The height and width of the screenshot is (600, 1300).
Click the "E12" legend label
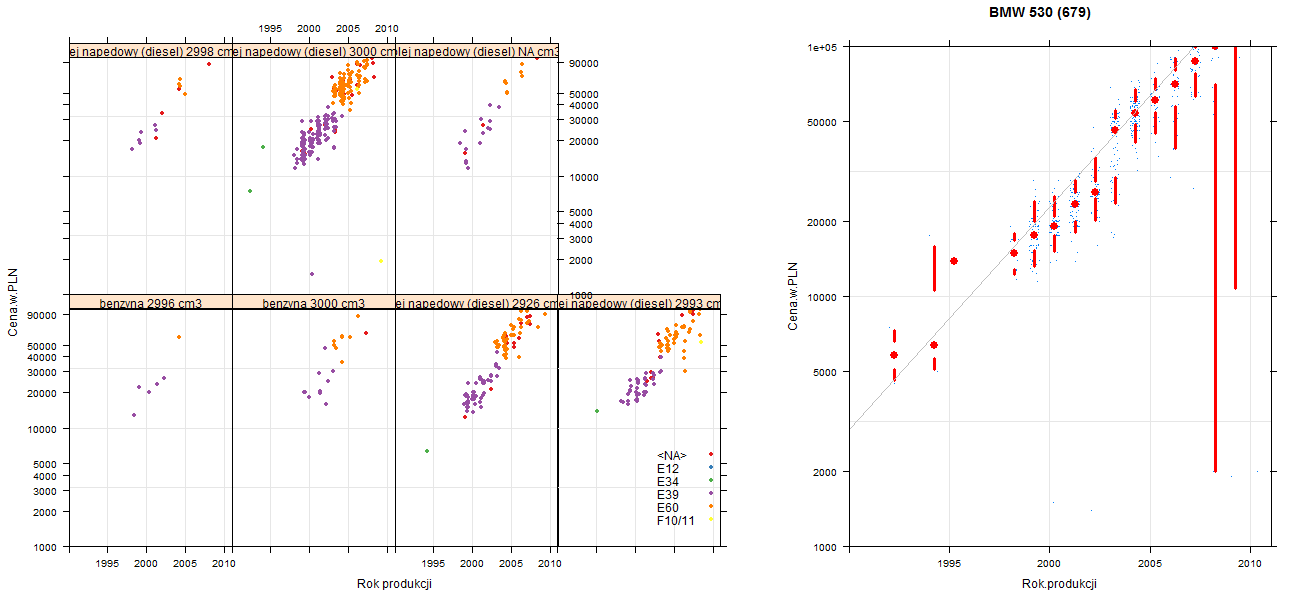[668, 469]
